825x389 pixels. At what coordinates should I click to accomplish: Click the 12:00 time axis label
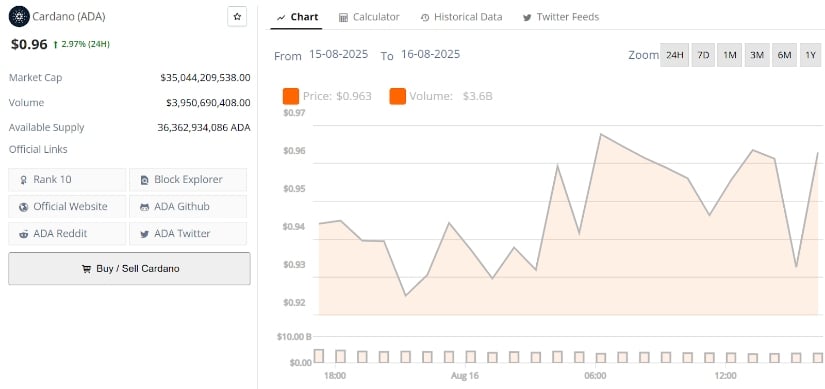click(x=726, y=376)
